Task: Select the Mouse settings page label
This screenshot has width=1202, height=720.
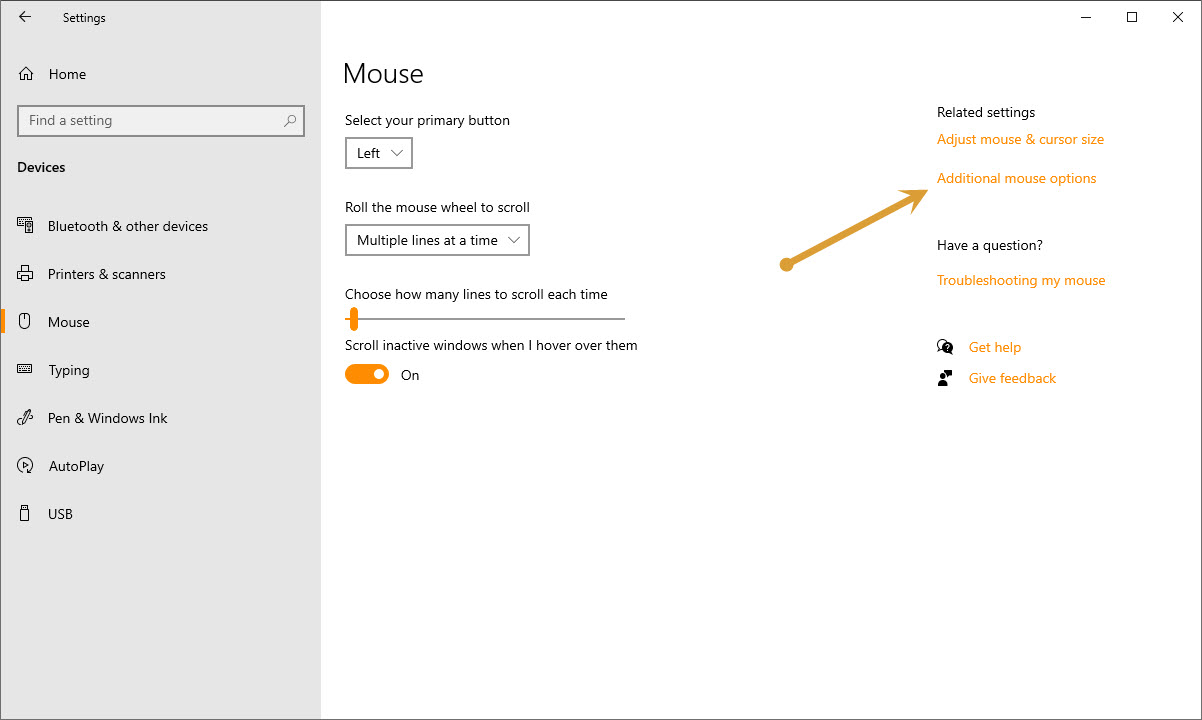Action: click(x=69, y=322)
